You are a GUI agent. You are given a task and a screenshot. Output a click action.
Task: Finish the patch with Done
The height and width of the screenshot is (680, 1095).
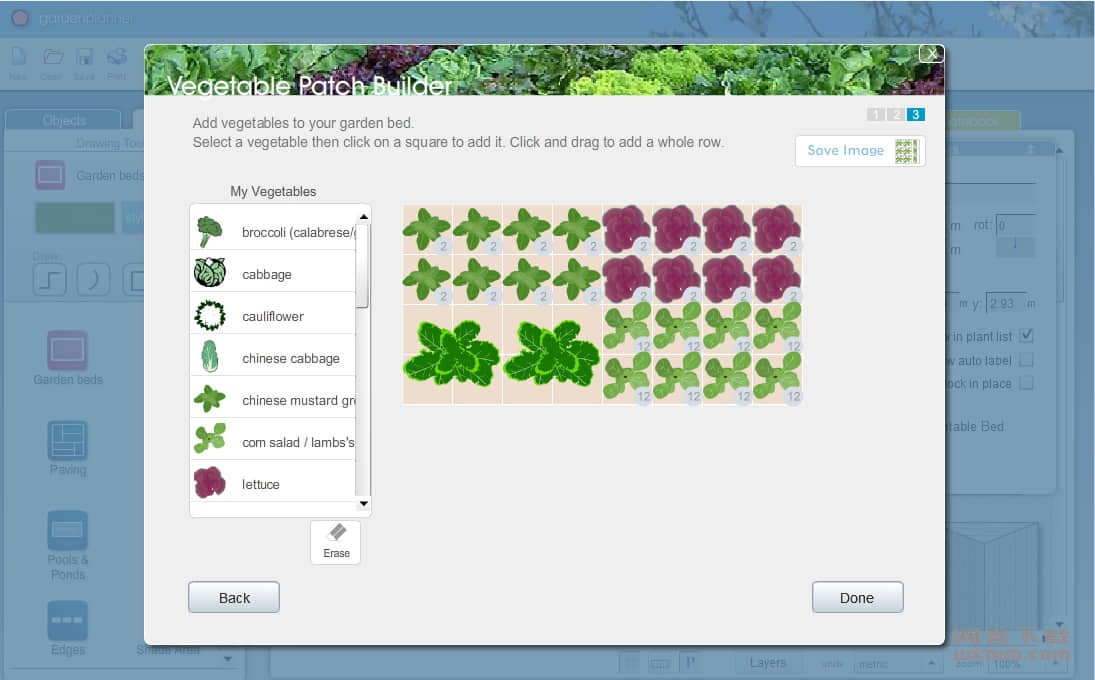(x=858, y=598)
